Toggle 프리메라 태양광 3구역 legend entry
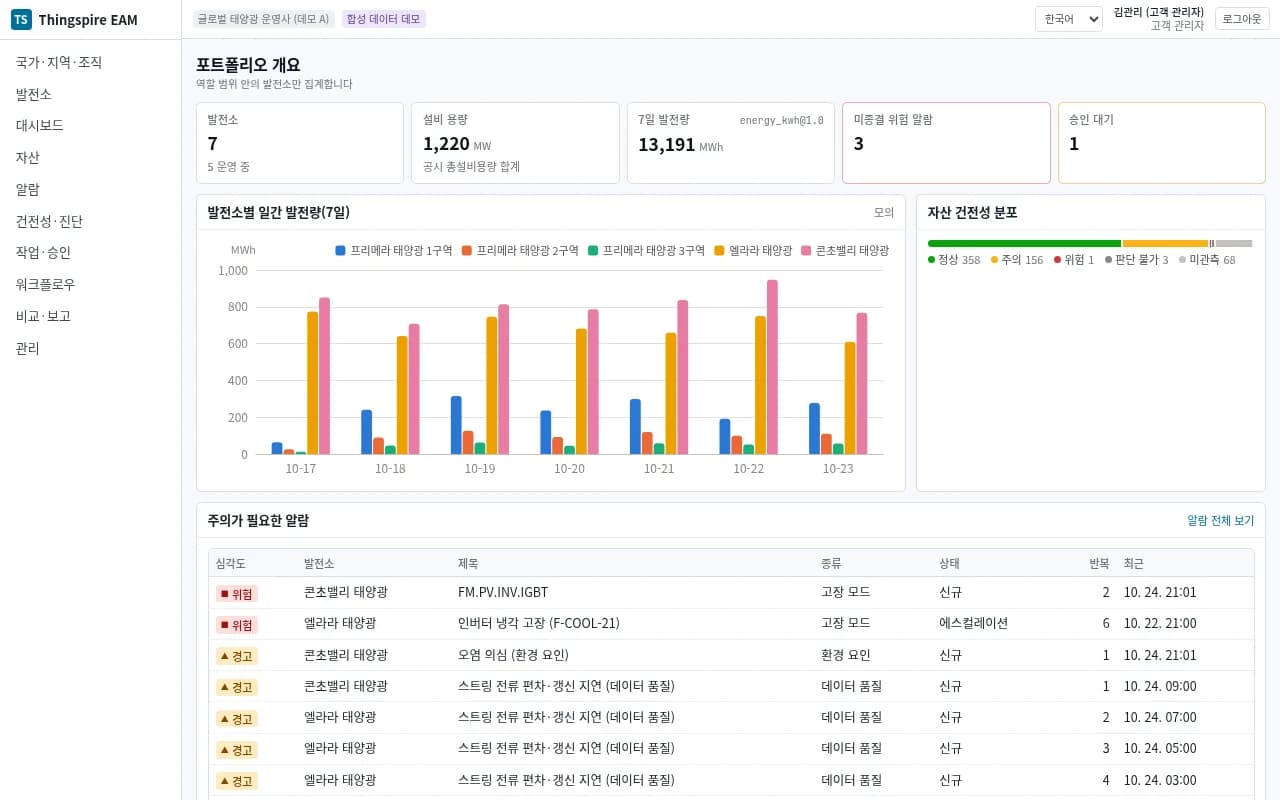 (646, 251)
